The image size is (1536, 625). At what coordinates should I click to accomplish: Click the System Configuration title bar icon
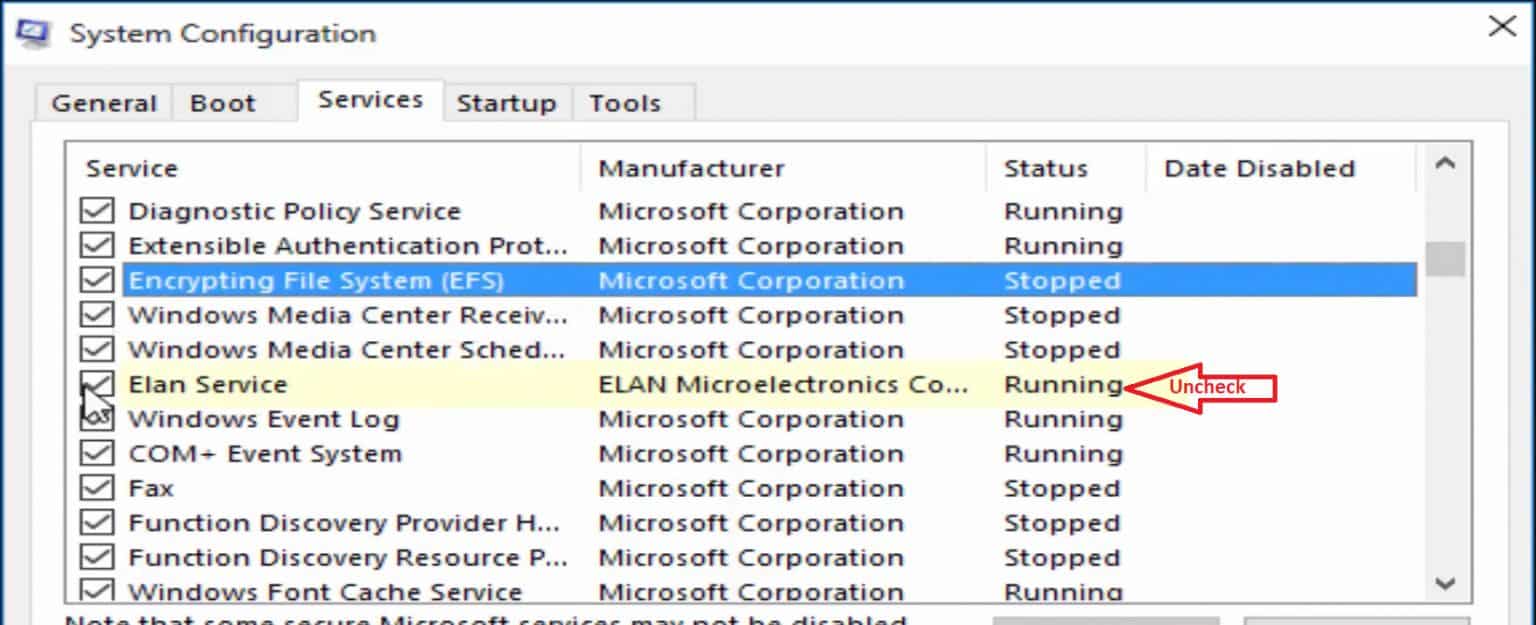coord(31,31)
